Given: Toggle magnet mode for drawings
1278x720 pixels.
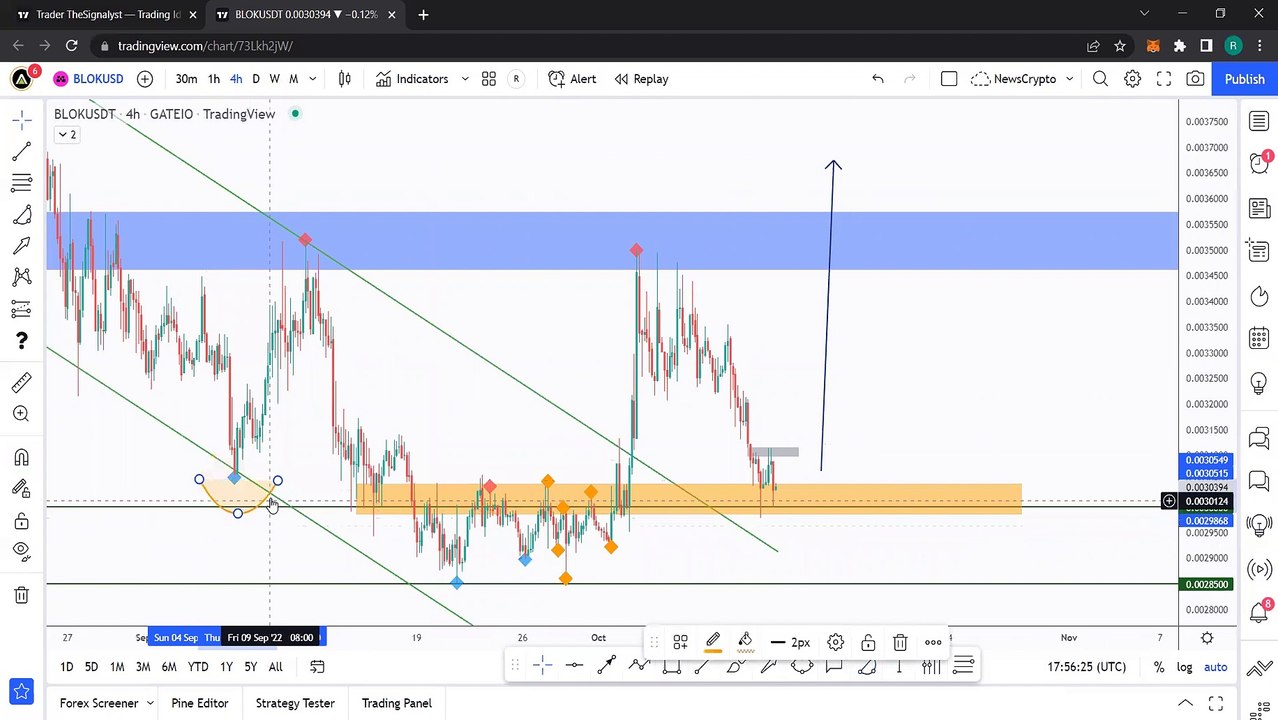Looking at the screenshot, I should point(21,457).
